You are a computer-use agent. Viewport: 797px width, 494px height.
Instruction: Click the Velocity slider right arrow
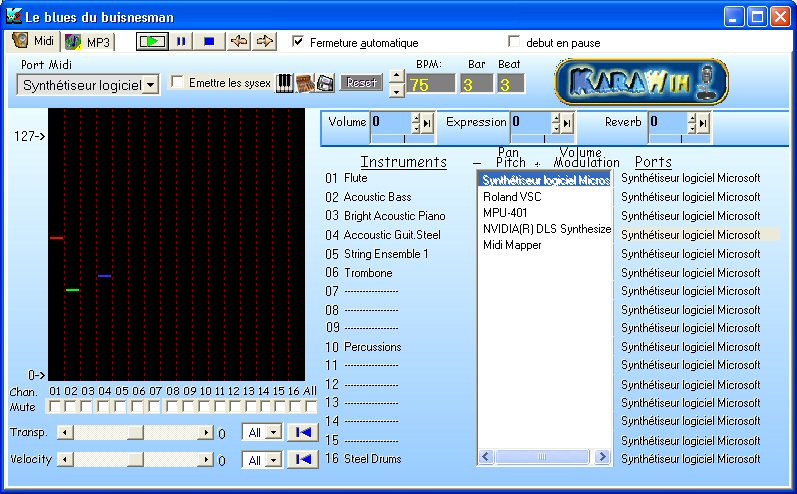point(205,459)
